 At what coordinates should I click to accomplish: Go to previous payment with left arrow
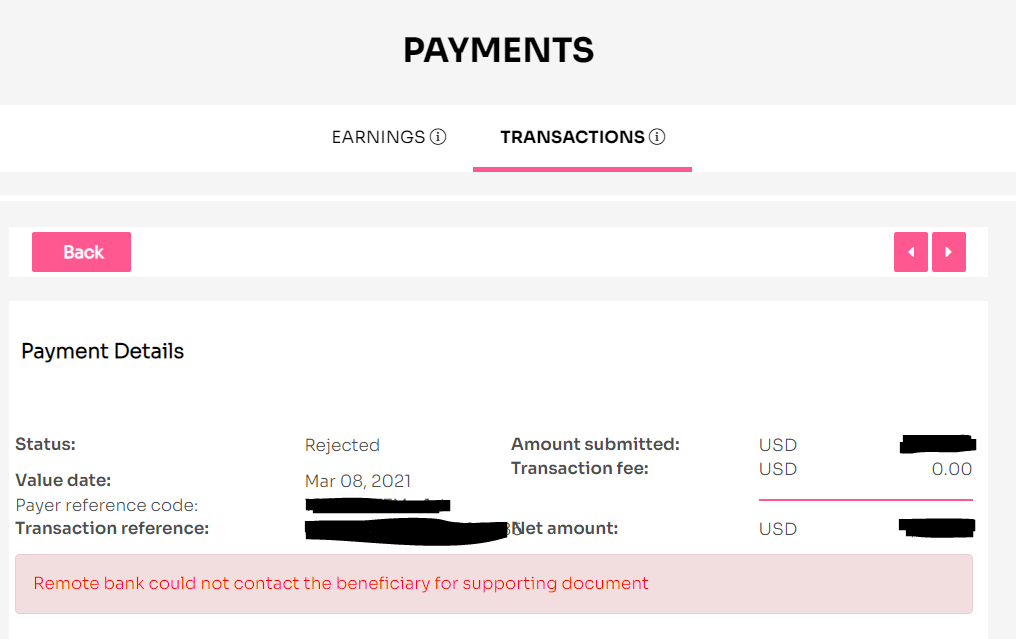(910, 252)
